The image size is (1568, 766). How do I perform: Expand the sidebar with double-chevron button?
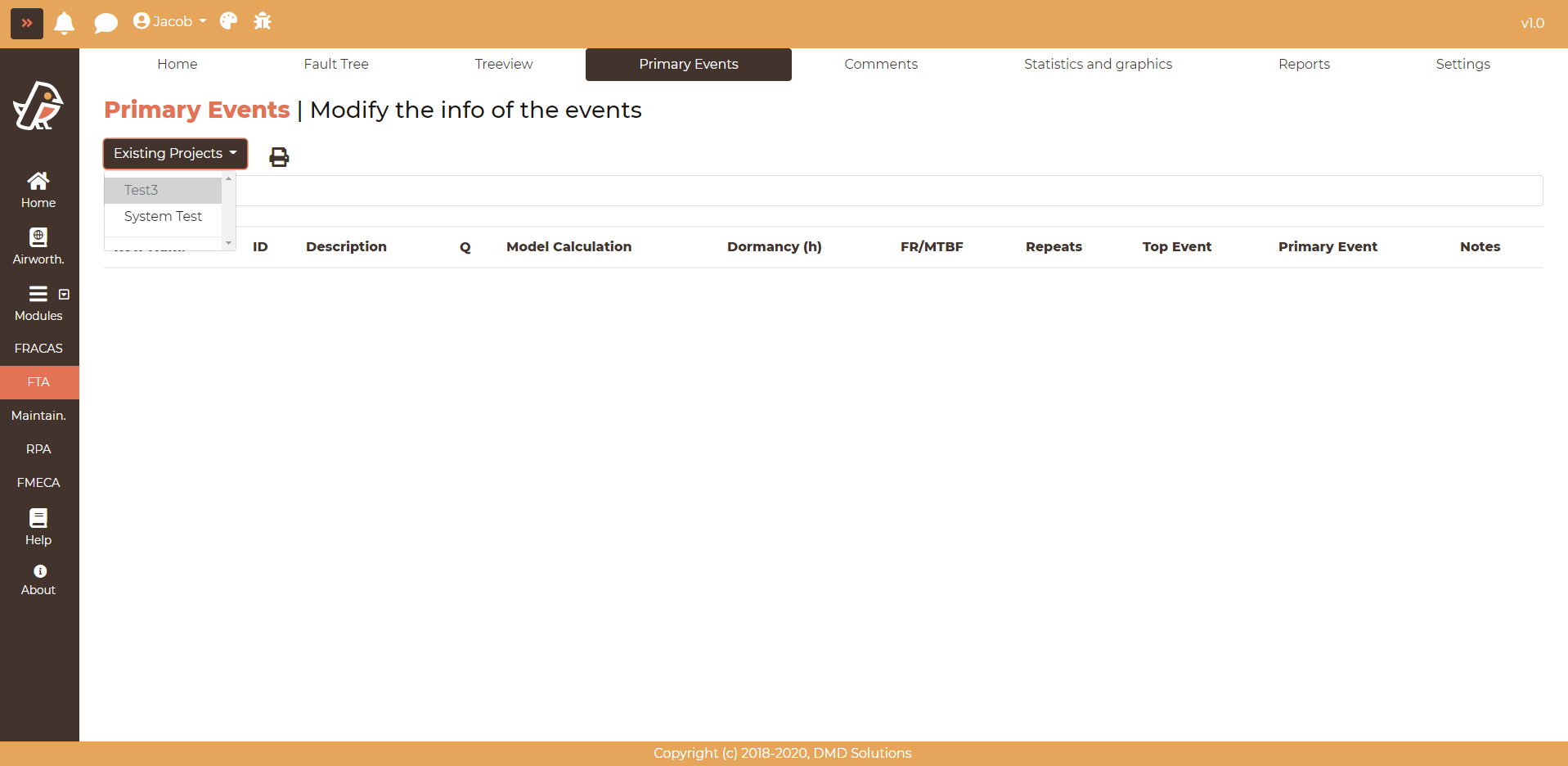26,23
